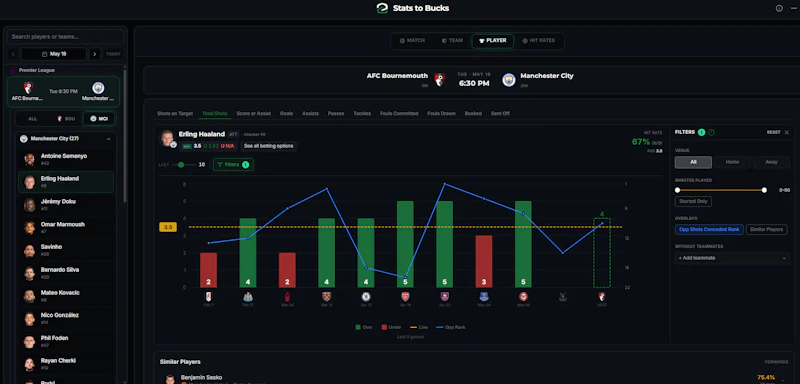Go to the next day with the right arrow

pyautogui.click(x=95, y=54)
